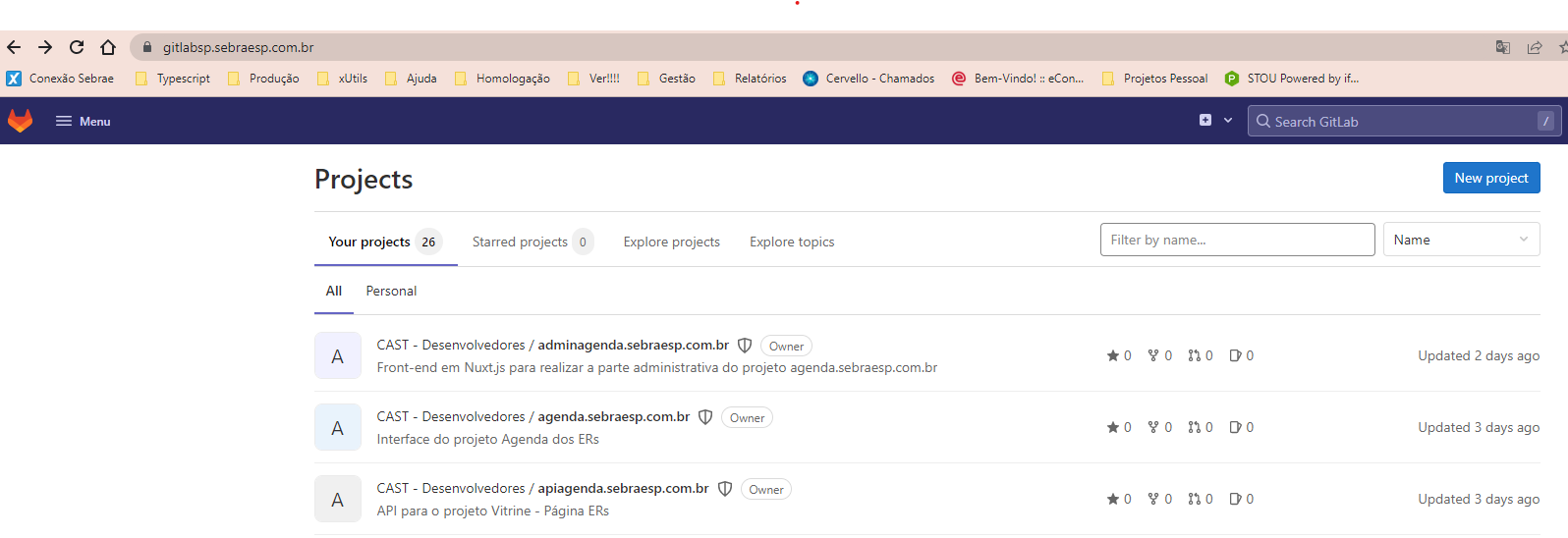Image resolution: width=1568 pixels, height=538 pixels.
Task: Click the star count of adminagenda project
Action: click(1119, 355)
